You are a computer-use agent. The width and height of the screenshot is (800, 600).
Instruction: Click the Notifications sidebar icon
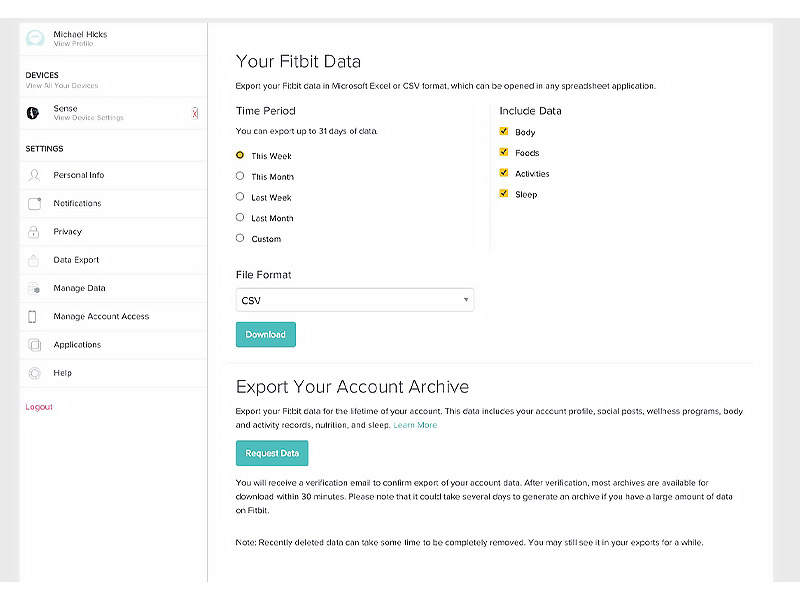34,204
